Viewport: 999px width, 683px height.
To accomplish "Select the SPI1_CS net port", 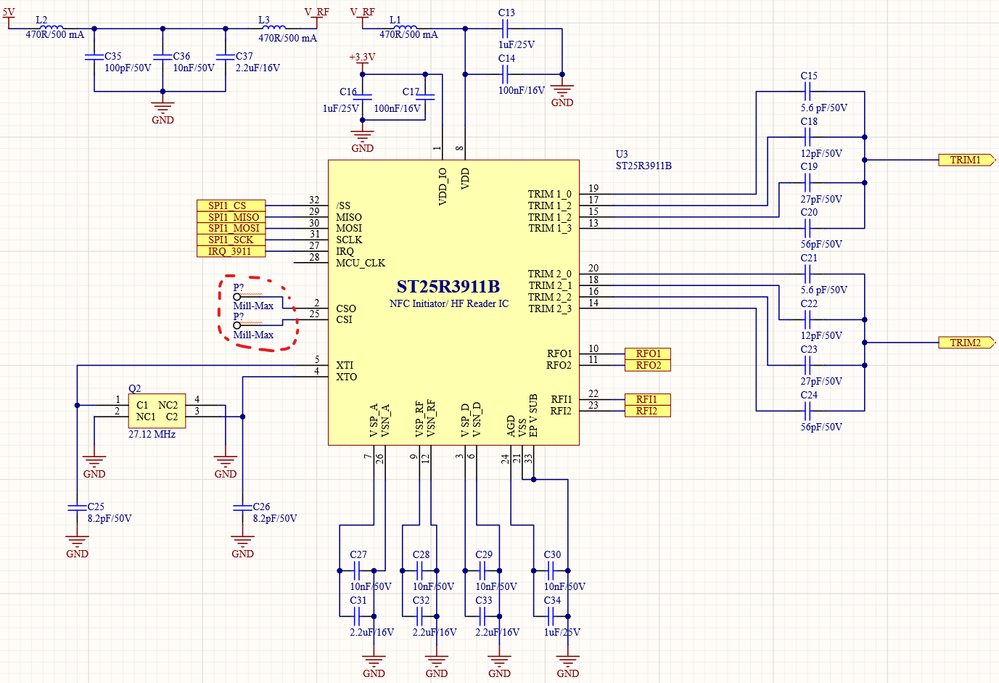I will coord(231,205).
